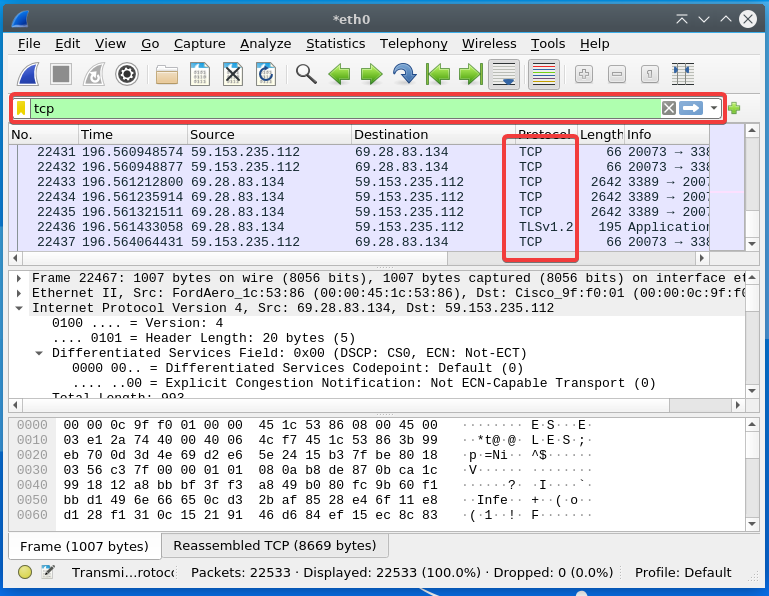Select packet 22433 row
Image resolution: width=769 pixels, height=596 pixels.
(x=359, y=182)
